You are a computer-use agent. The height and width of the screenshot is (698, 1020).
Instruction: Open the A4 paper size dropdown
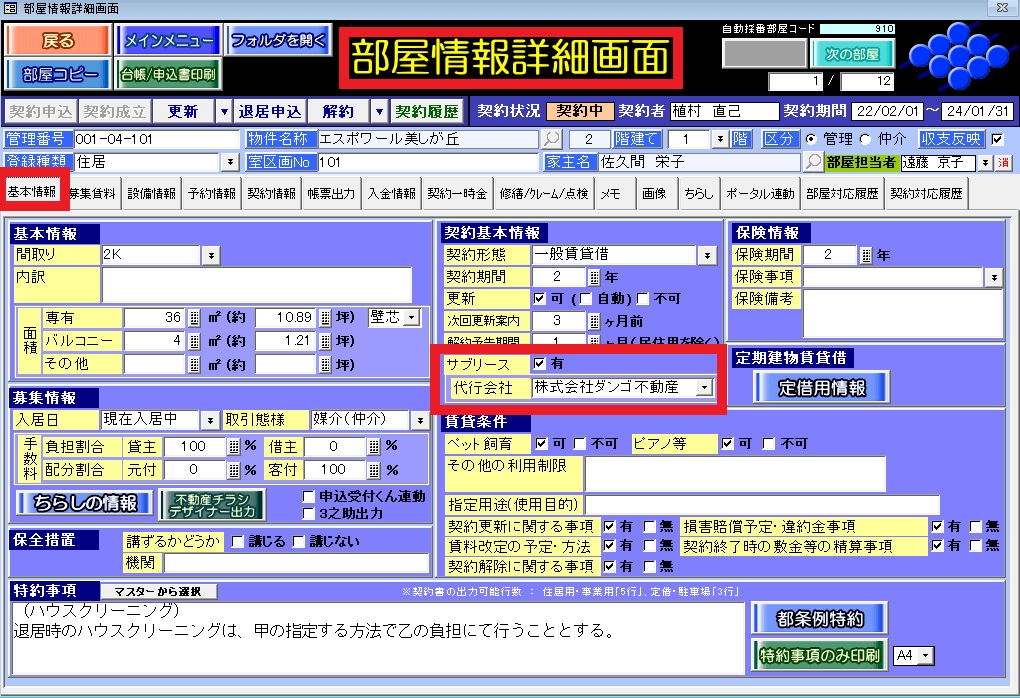(x=924, y=656)
